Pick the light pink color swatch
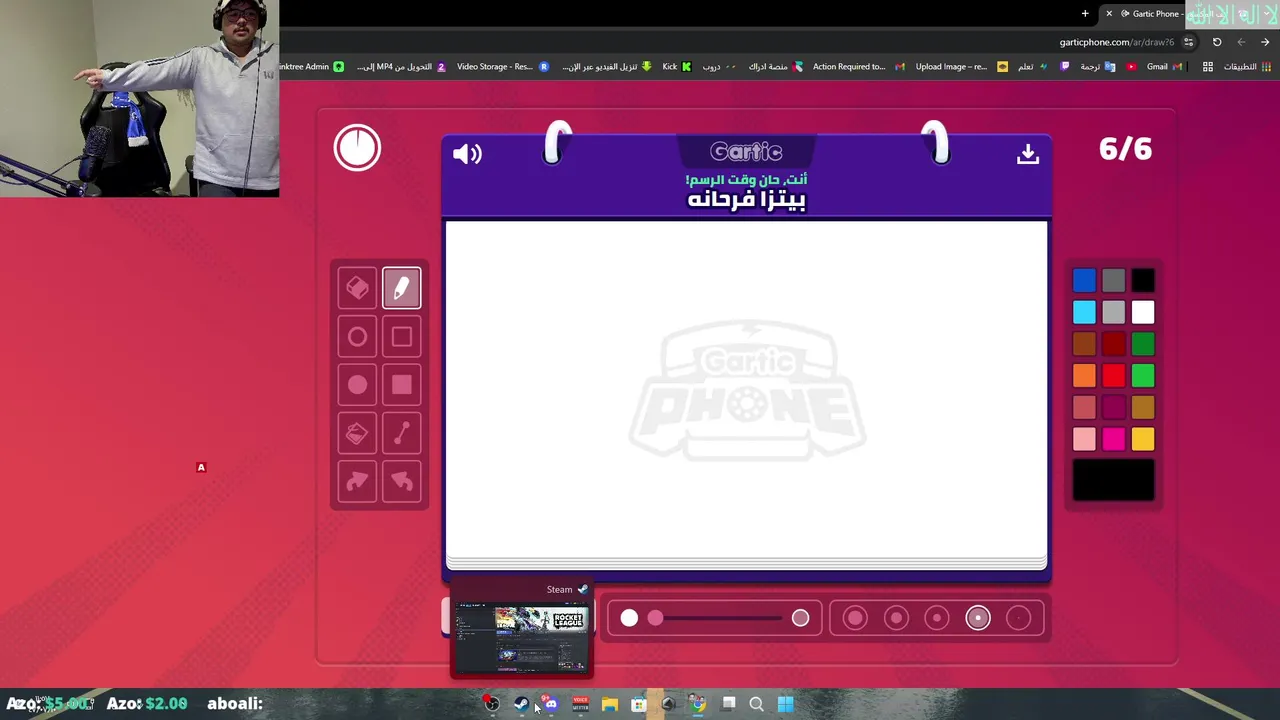 click(x=1084, y=439)
